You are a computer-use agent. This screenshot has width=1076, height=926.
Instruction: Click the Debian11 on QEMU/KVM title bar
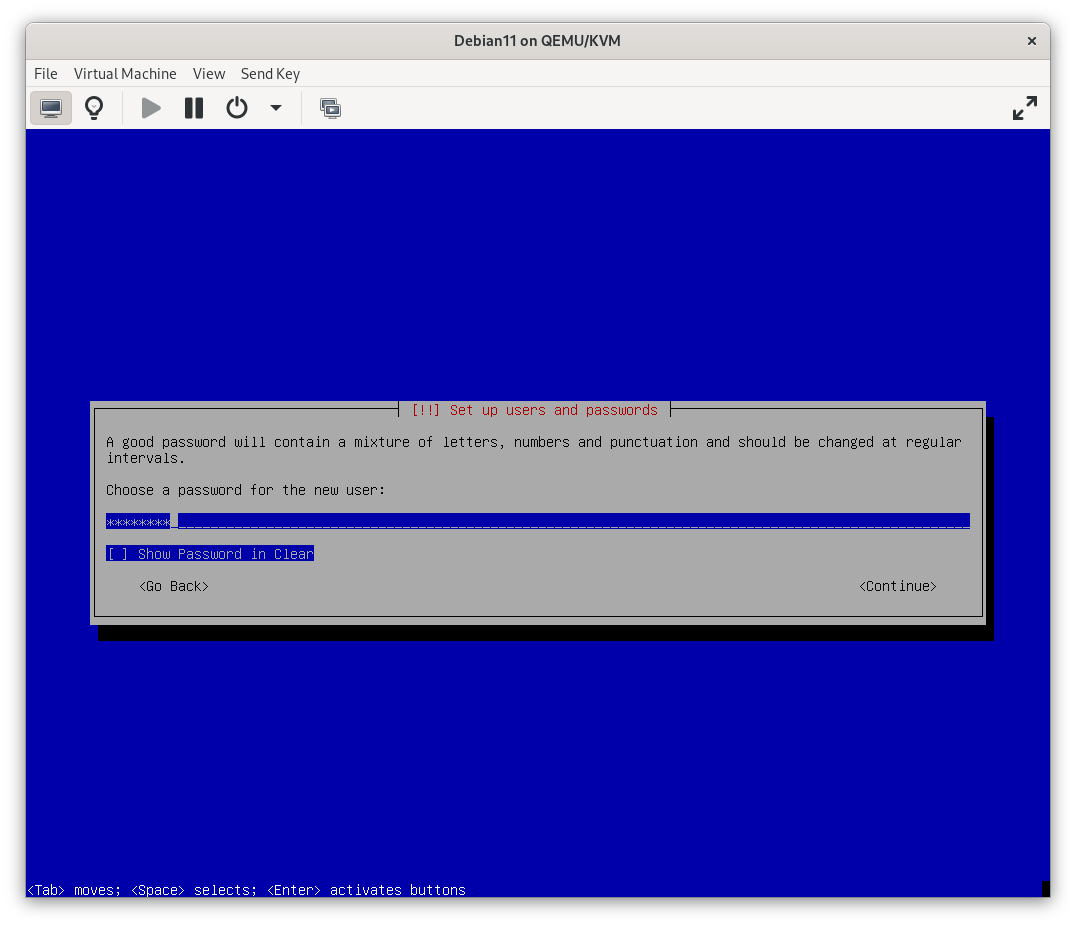click(538, 41)
